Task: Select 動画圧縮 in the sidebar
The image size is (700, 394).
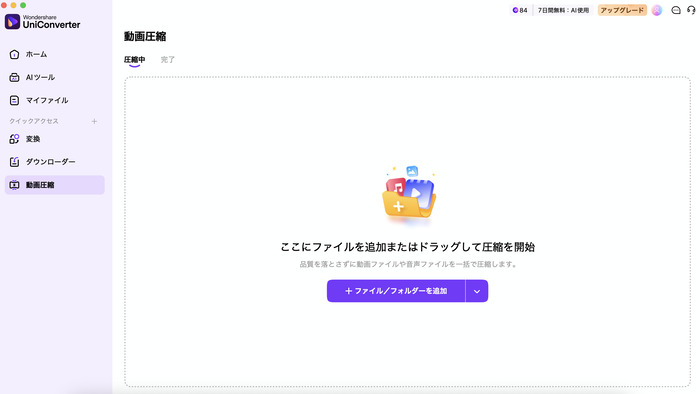Action: (x=54, y=185)
